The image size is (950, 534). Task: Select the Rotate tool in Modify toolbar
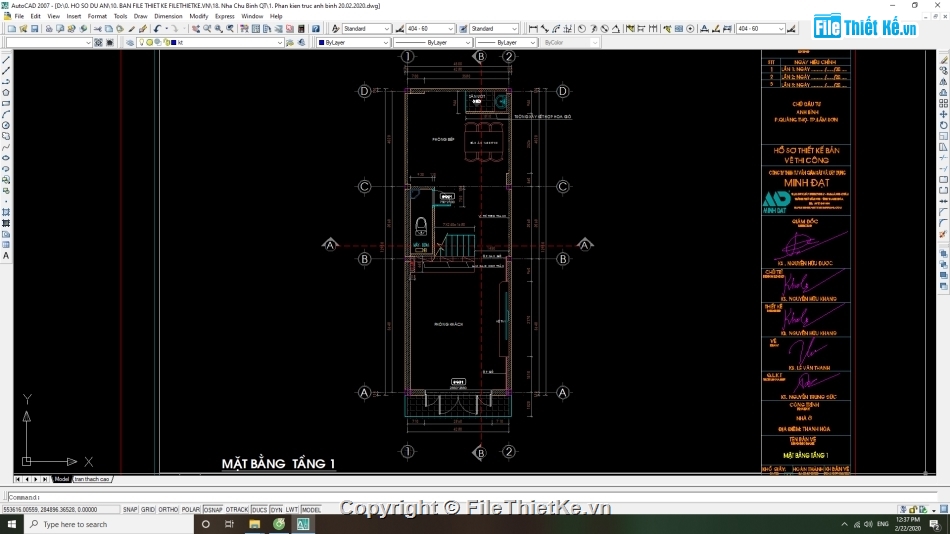[943, 125]
